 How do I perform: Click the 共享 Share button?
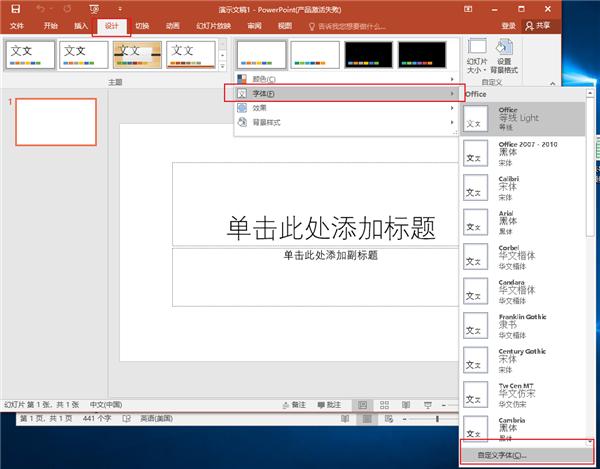click(538, 26)
